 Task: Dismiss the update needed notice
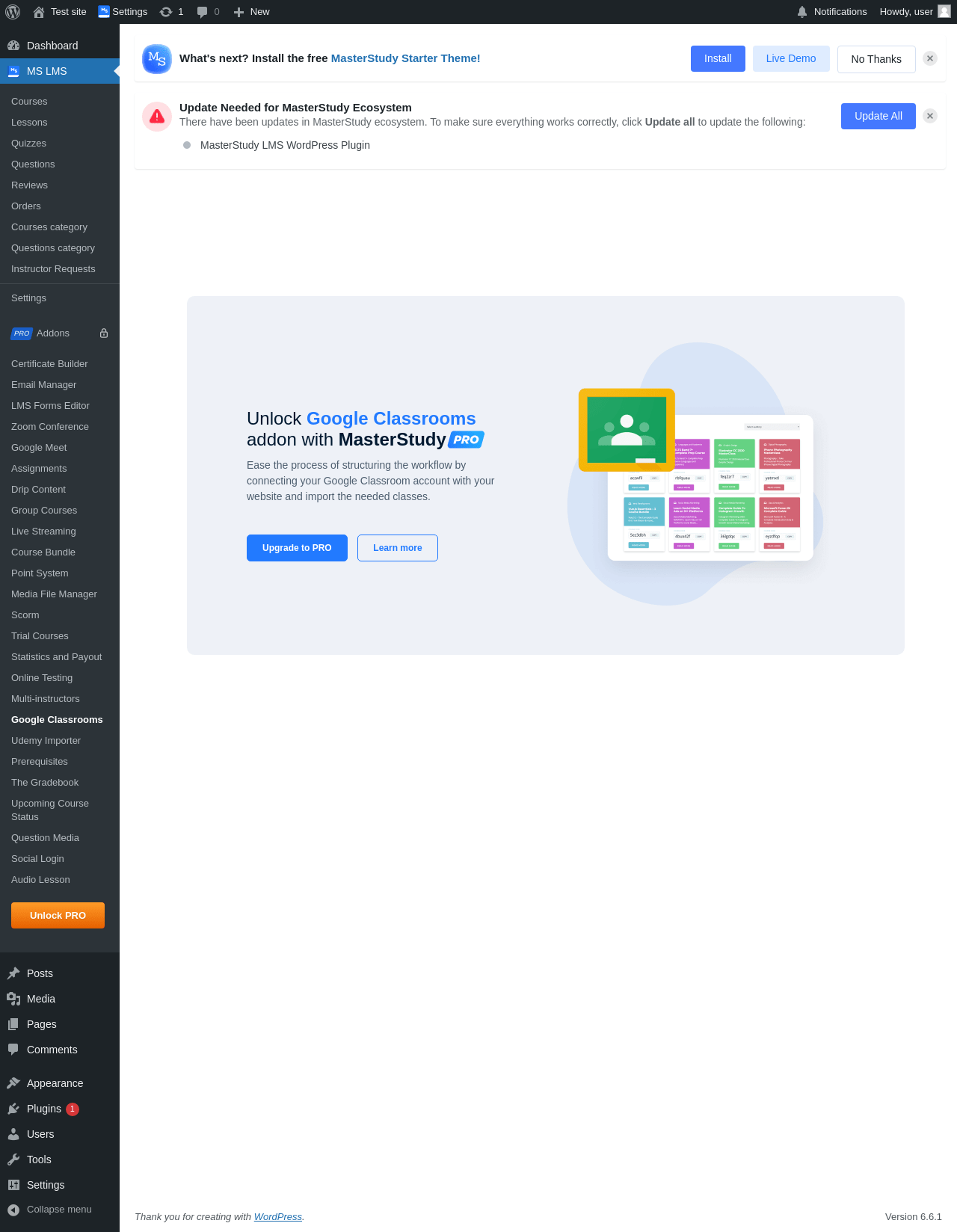(930, 116)
